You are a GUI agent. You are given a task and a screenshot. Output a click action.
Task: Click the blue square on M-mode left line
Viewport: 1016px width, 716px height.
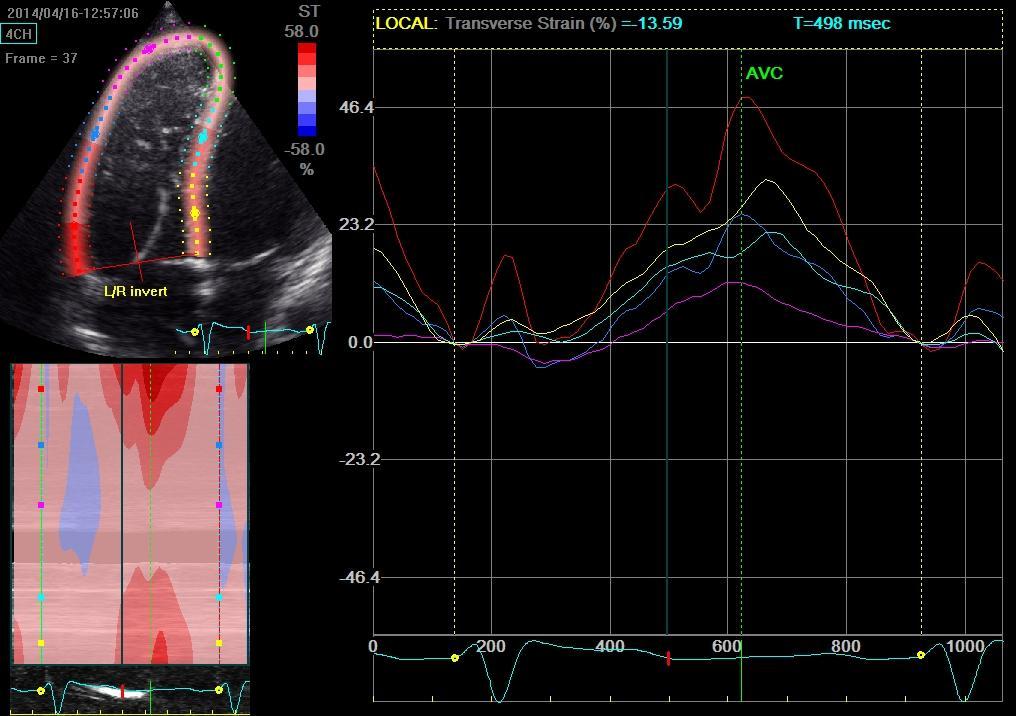point(41,446)
